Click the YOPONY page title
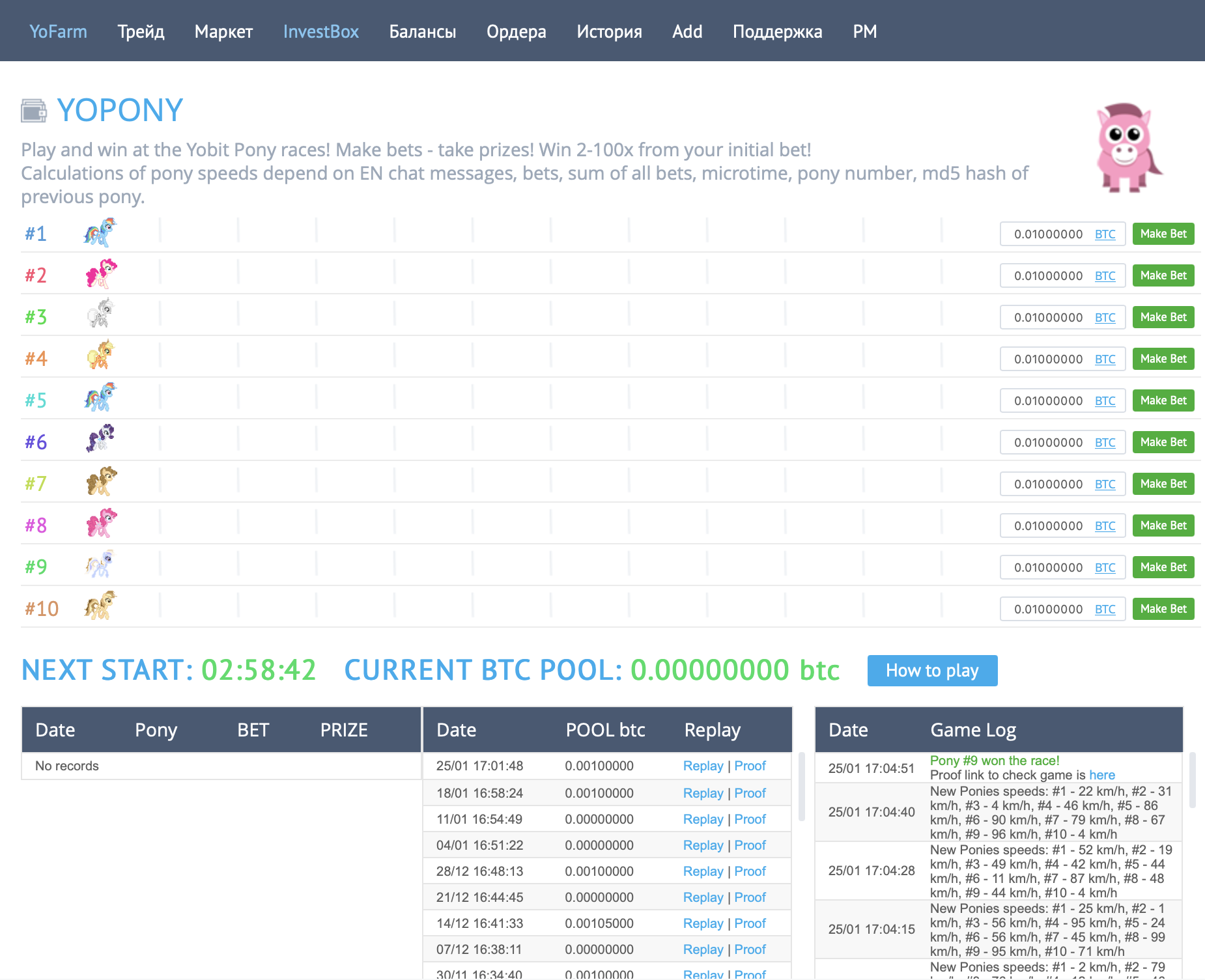Image resolution: width=1205 pixels, height=980 pixels. (x=120, y=110)
